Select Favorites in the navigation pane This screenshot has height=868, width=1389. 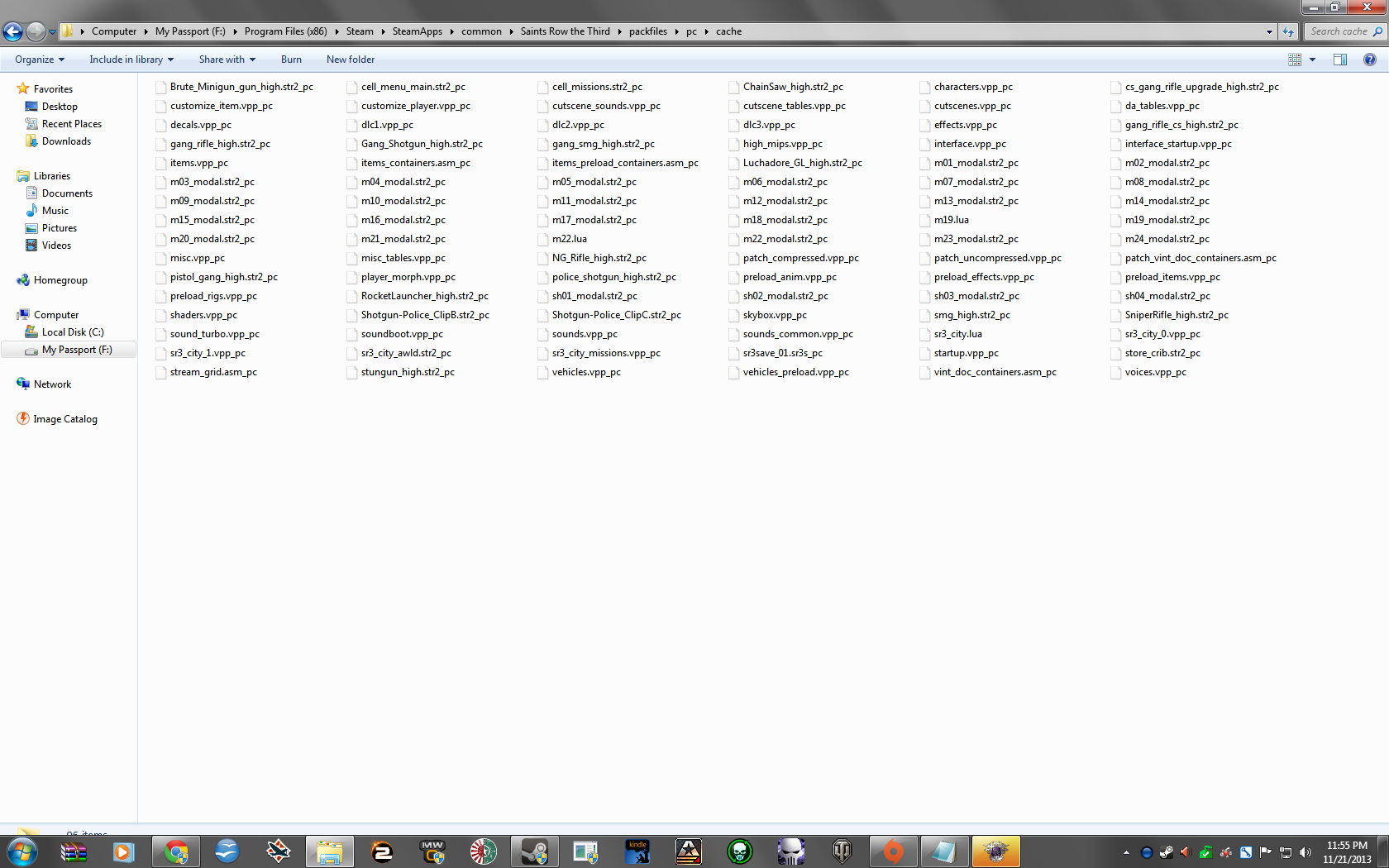tap(53, 89)
